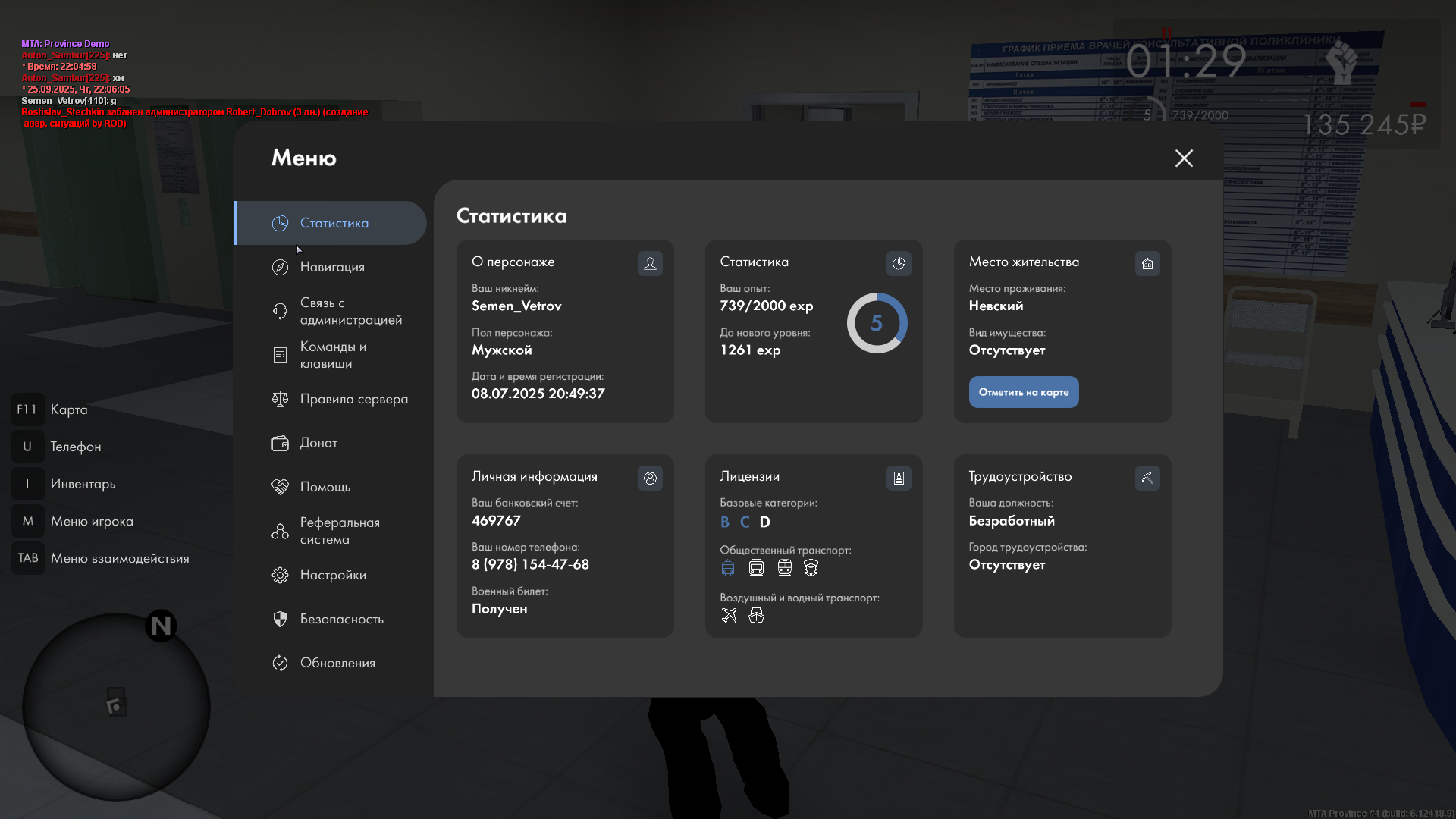
Task: Click the house icon on Место жительства card
Action: (x=1147, y=263)
